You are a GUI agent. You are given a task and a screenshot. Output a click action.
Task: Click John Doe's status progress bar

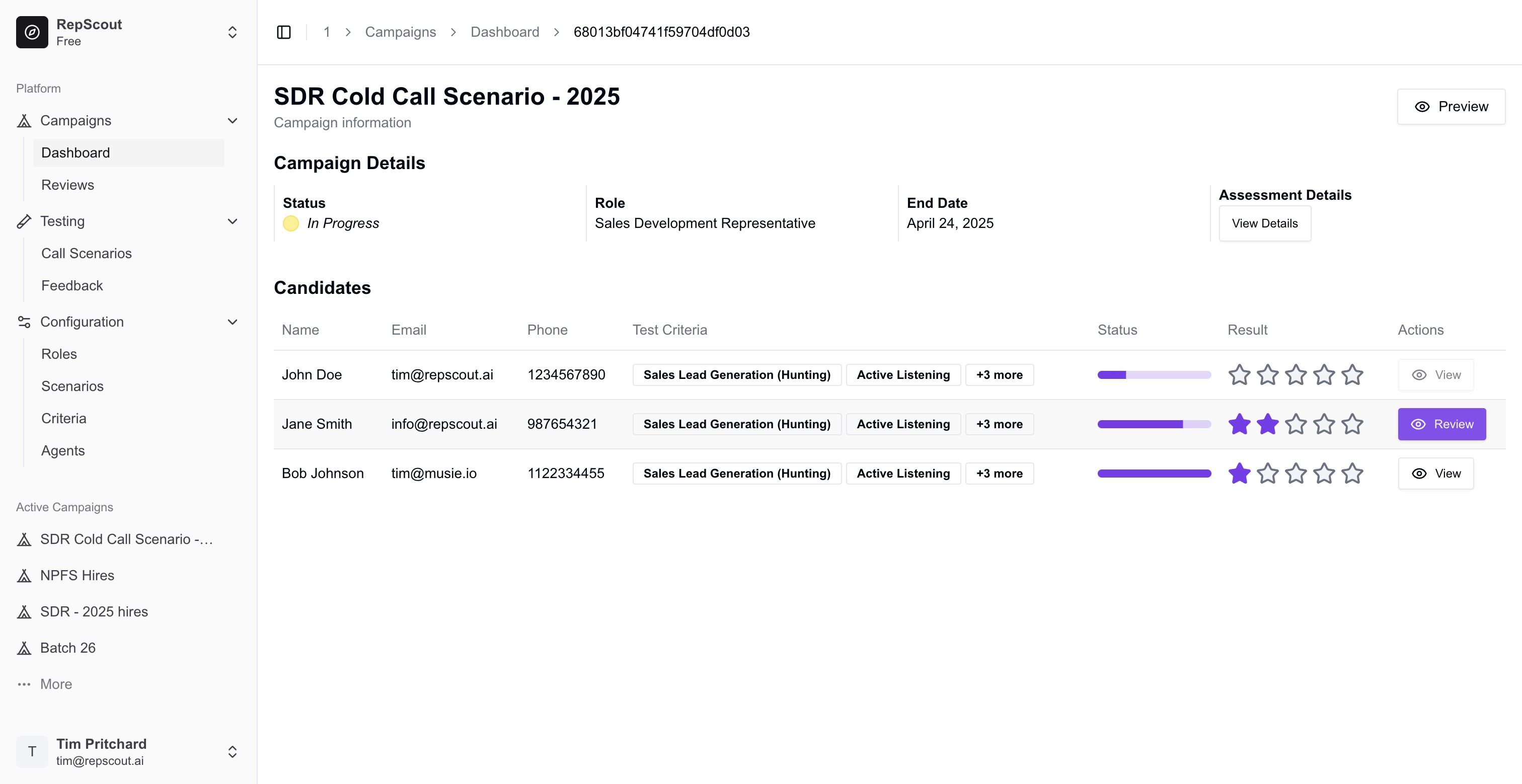click(1155, 374)
